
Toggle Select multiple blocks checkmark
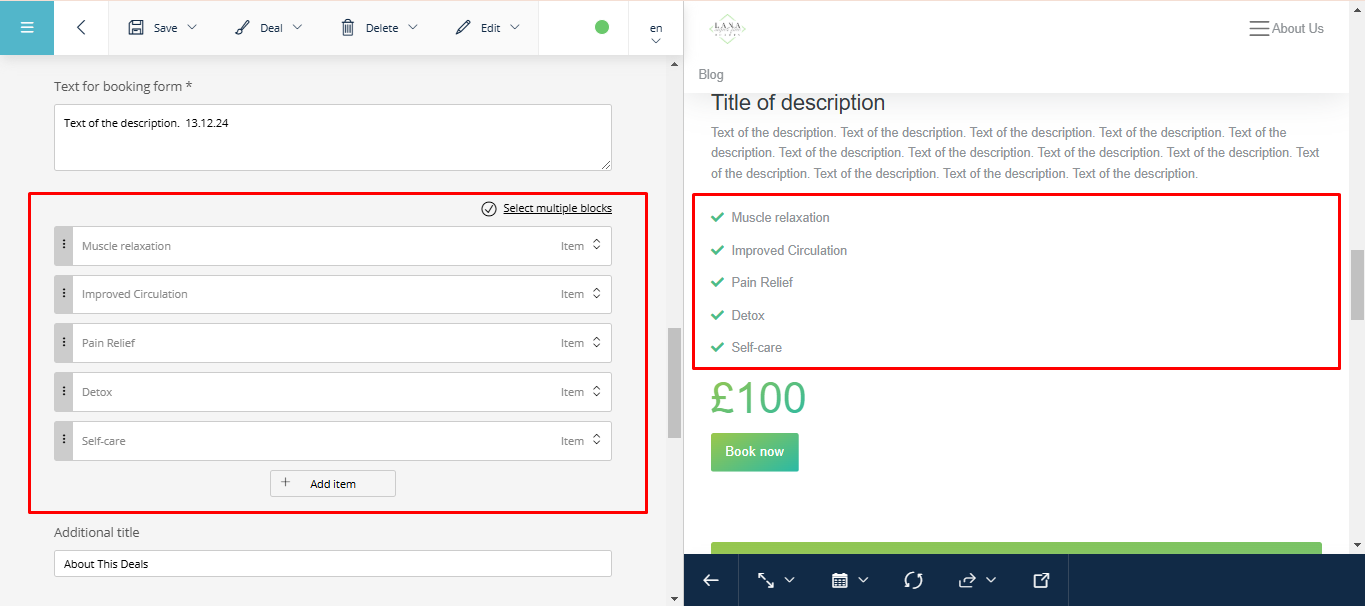(x=489, y=209)
